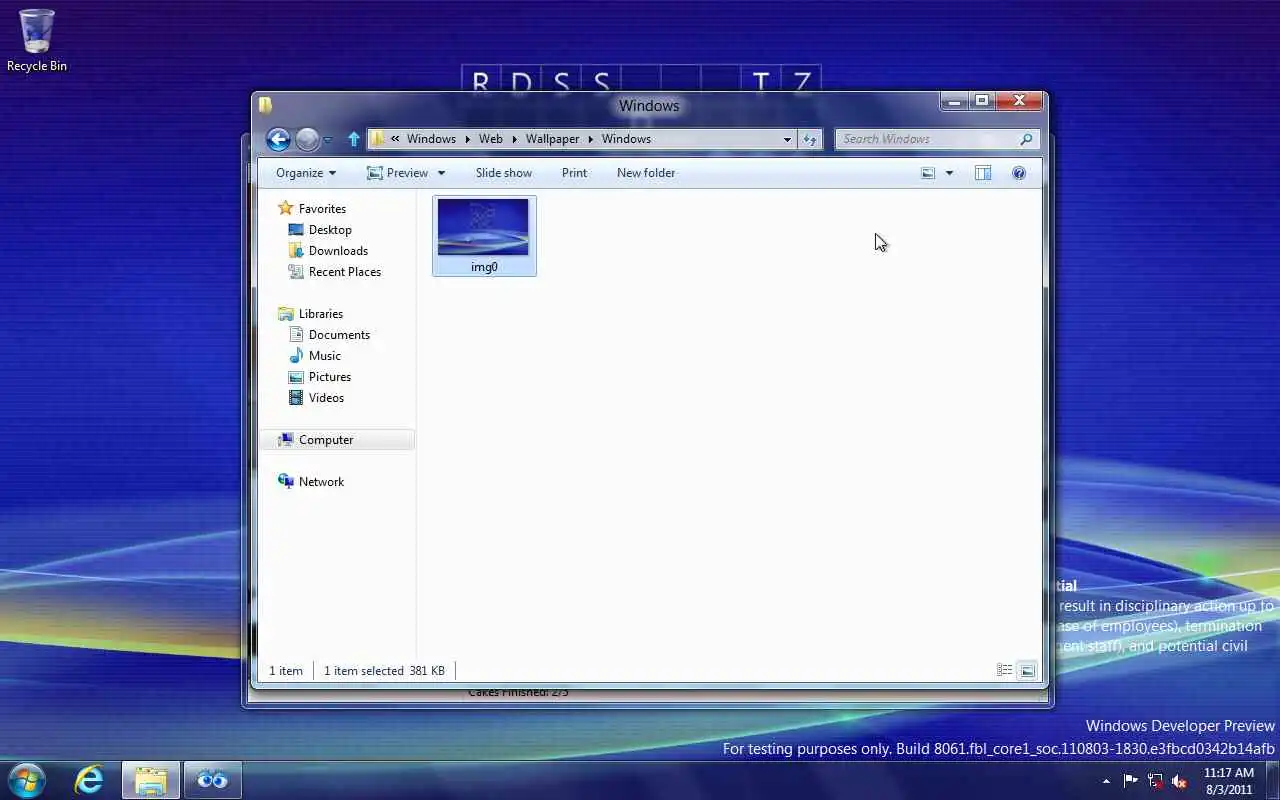Click the Wallpaper breadcrumb segment
Viewport: 1280px width, 800px height.
pyautogui.click(x=552, y=139)
